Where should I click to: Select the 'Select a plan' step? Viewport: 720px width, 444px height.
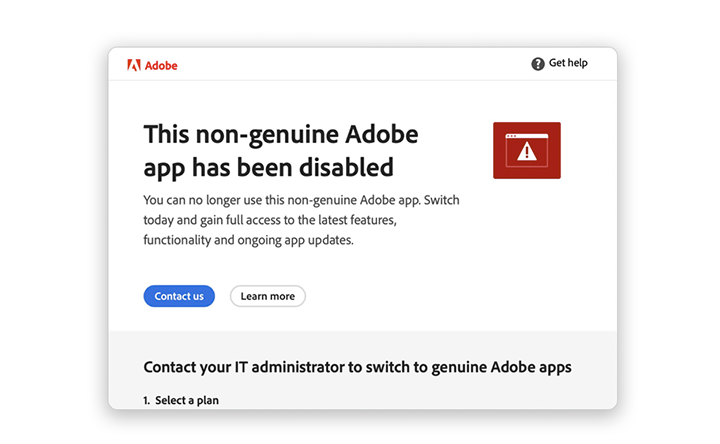[x=187, y=400]
